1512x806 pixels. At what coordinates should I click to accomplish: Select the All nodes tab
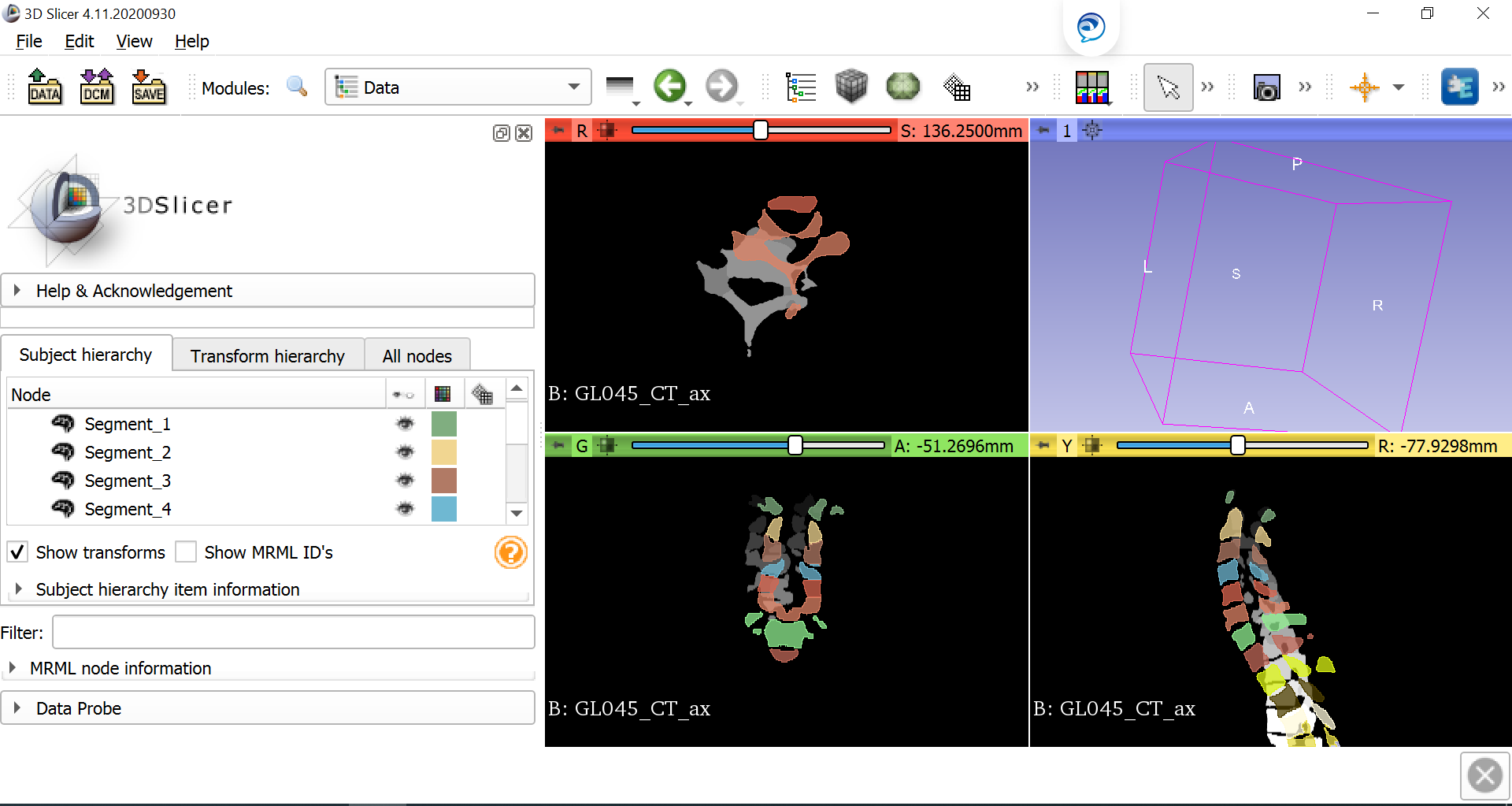tap(417, 355)
